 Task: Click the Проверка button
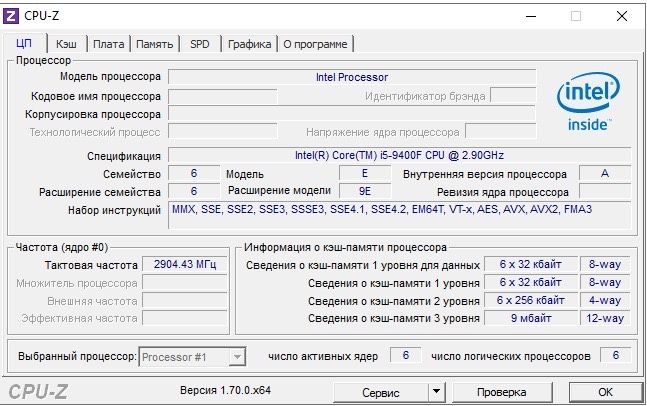(502, 392)
